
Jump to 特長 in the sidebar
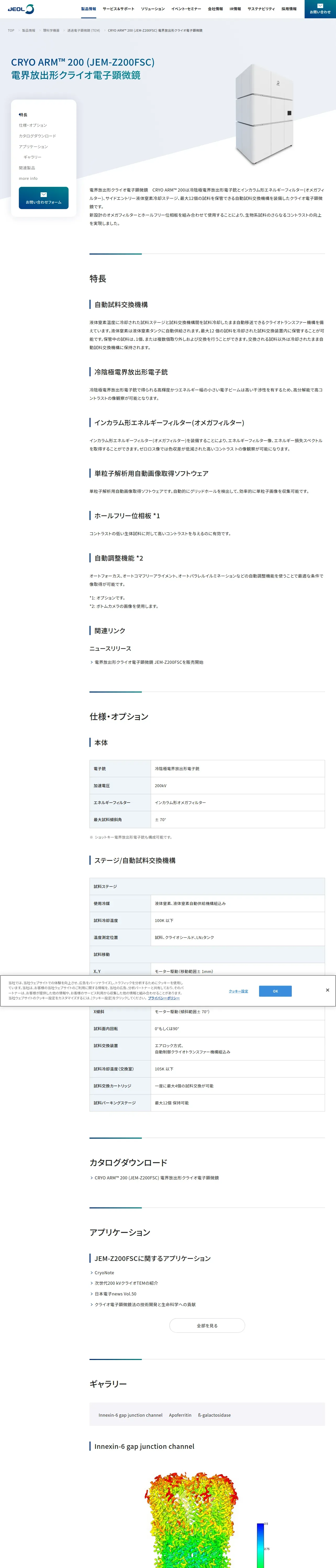pyautogui.click(x=23, y=115)
